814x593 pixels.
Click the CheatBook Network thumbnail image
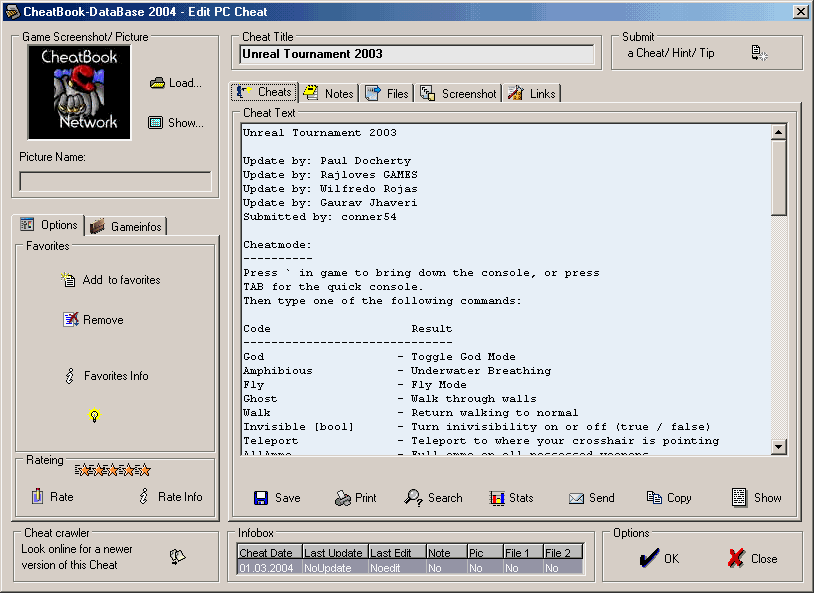79,92
